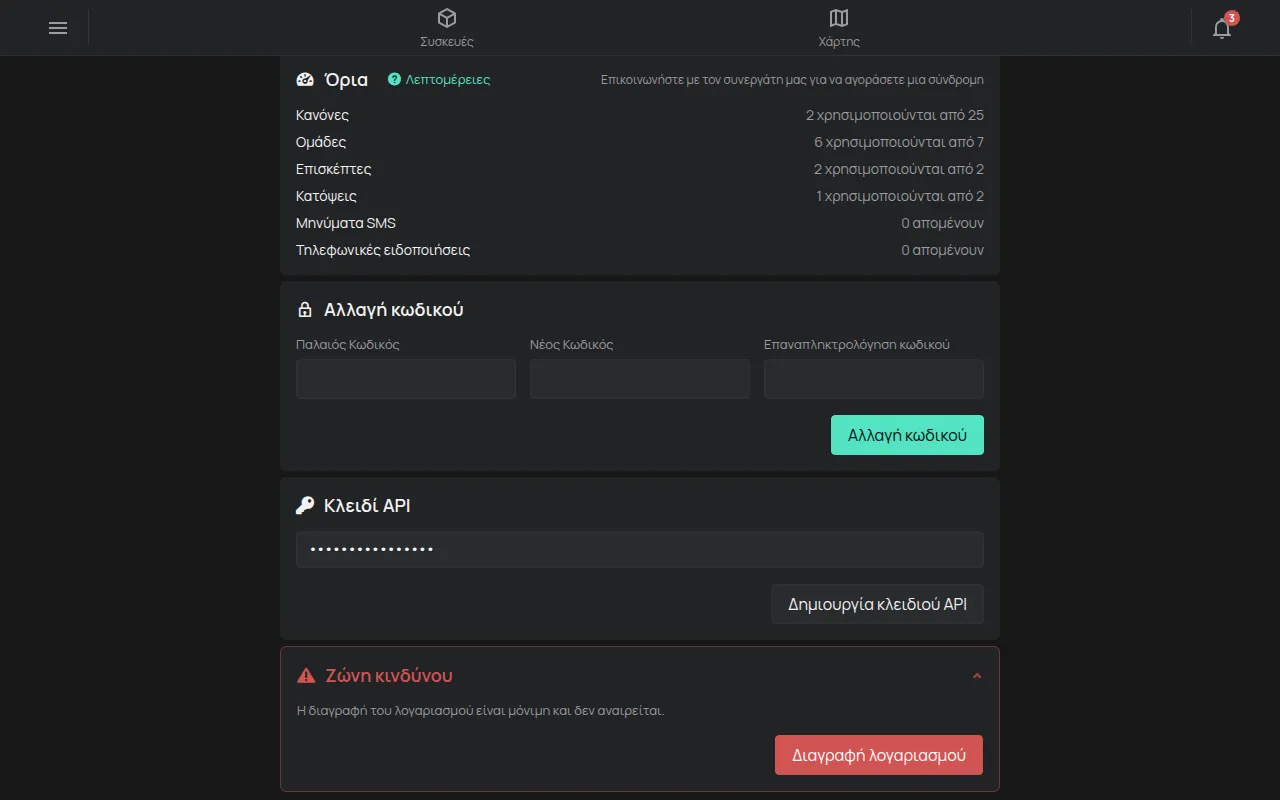Focus the Νέος Κωδικός field
Viewport: 1280px width, 800px height.
[x=640, y=379]
